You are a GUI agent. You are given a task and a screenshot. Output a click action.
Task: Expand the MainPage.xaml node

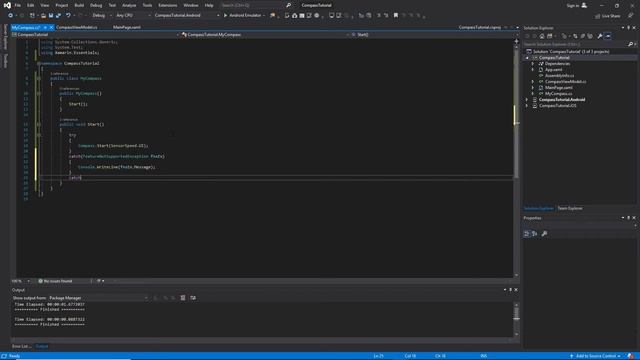pos(533,88)
